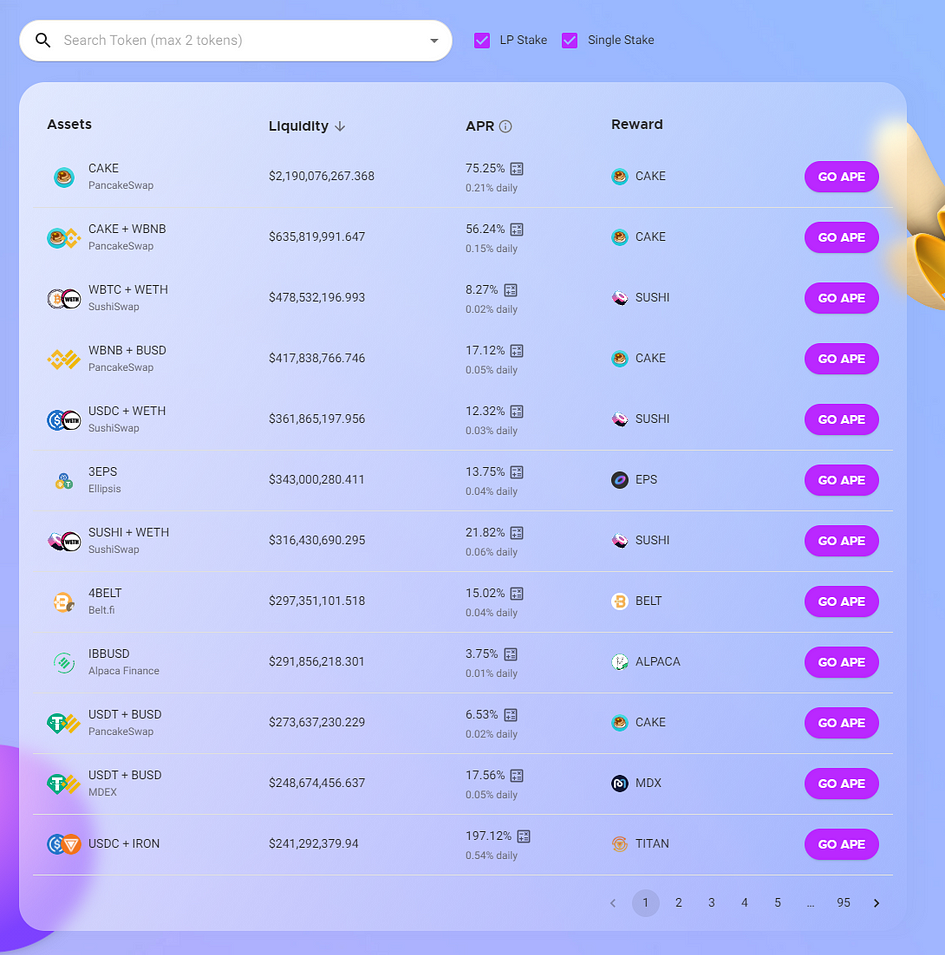Screen dimensions: 945x955
Task: Click the 4BELT asset icon
Action: point(64,602)
